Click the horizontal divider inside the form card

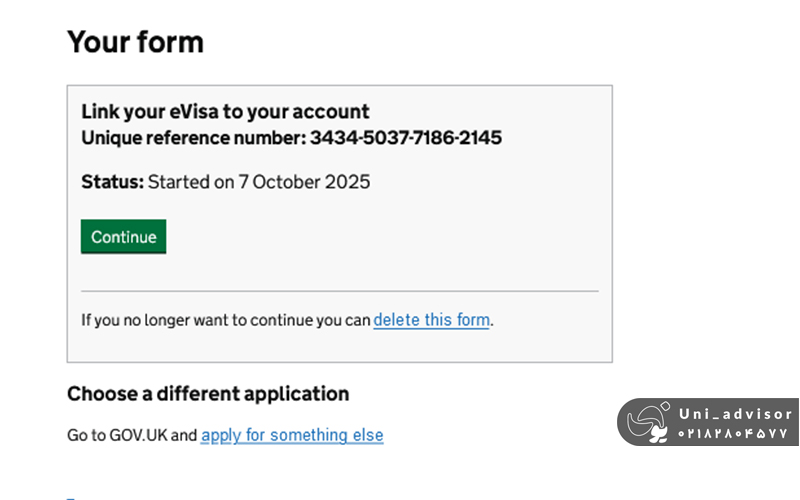339,291
